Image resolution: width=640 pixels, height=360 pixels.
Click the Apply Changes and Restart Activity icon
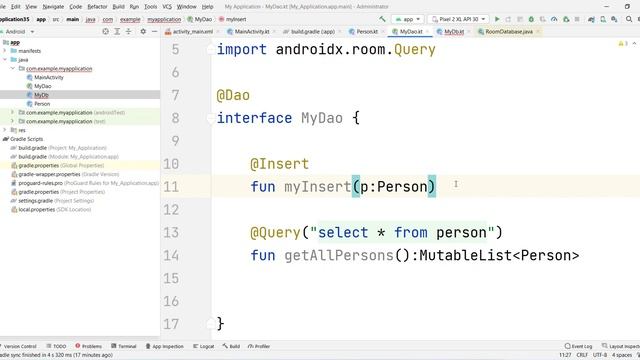click(x=508, y=19)
